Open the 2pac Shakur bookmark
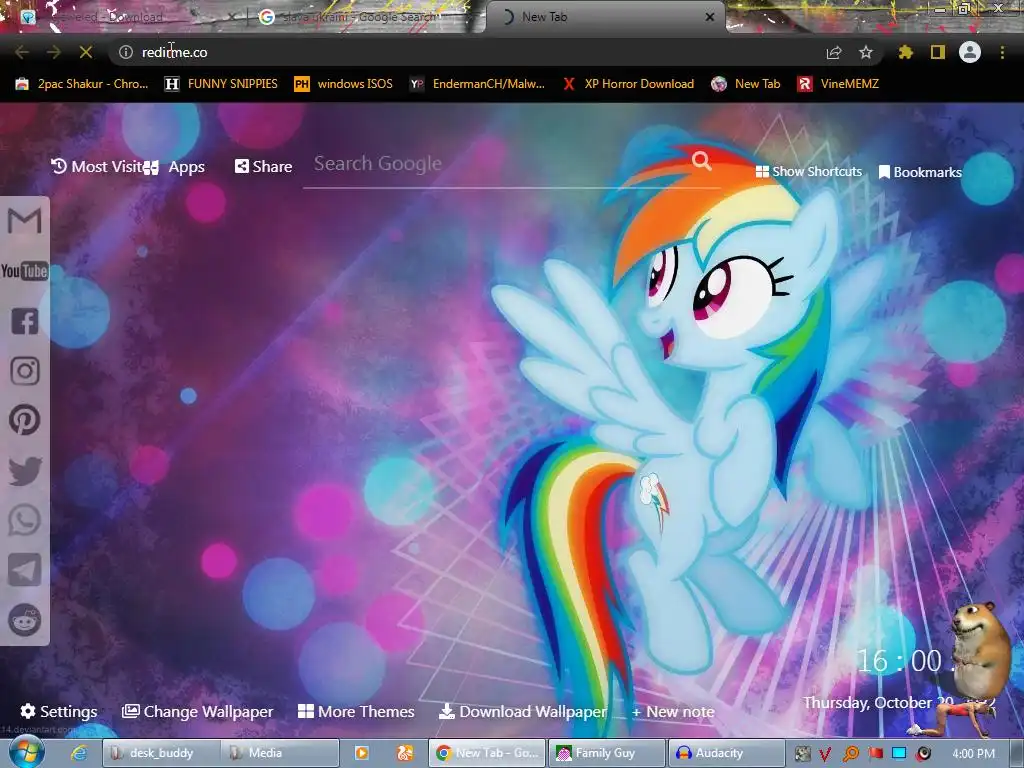Viewport: 1024px width, 768px height. tap(82, 84)
